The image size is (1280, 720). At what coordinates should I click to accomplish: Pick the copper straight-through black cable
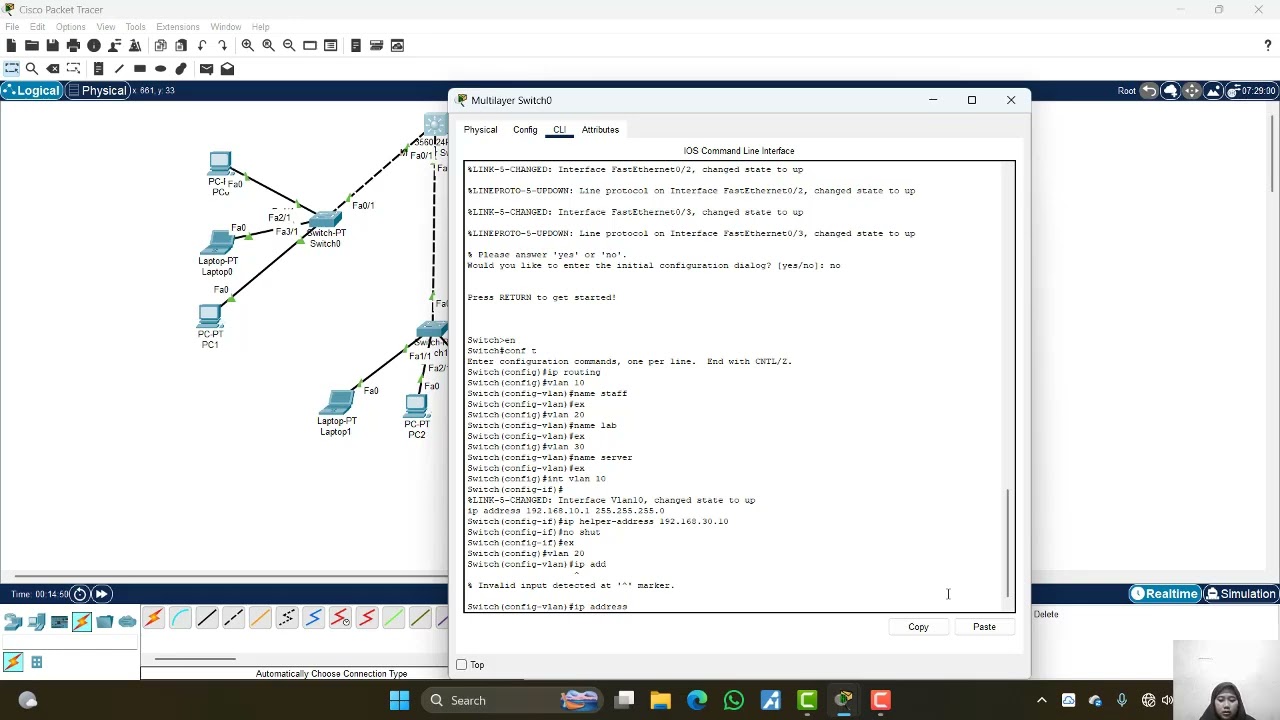tap(207, 619)
